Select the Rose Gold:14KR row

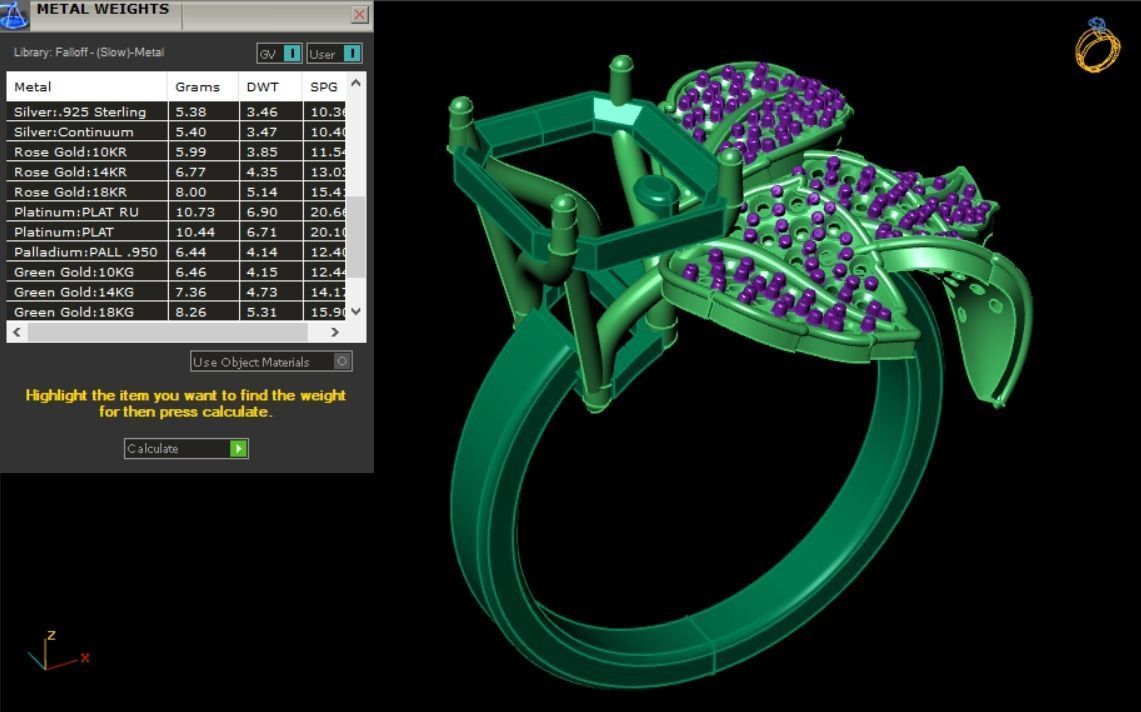(x=176, y=172)
